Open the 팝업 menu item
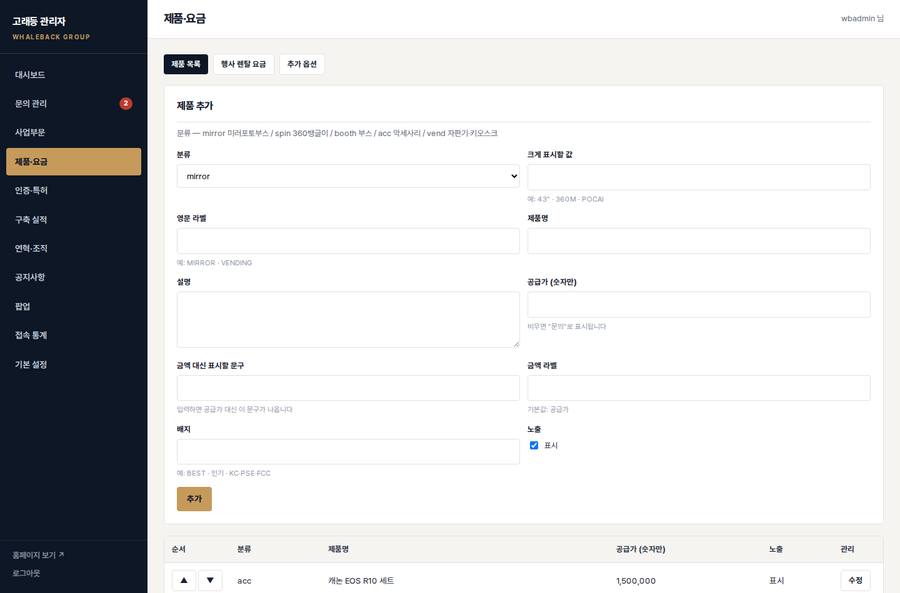This screenshot has width=900, height=593. tap(73, 306)
